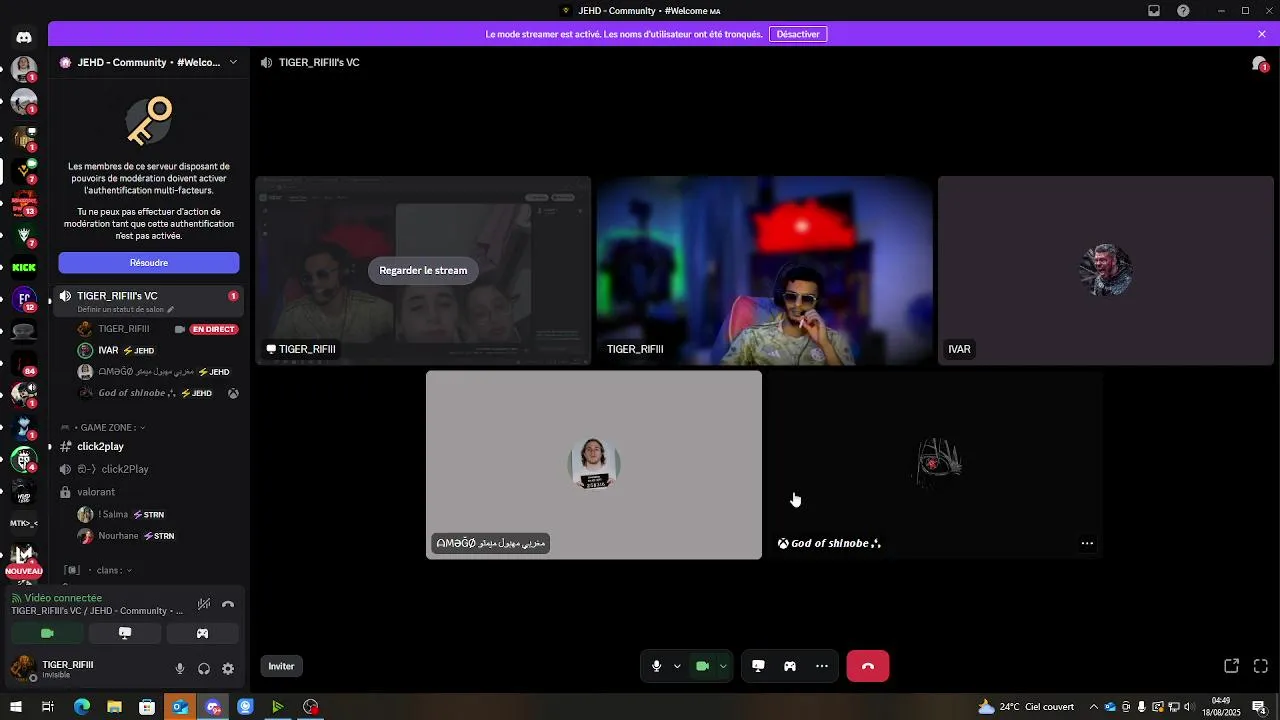This screenshot has height=720, width=1280.
Task: Toggle microphone mute in call controls
Action: 656,666
